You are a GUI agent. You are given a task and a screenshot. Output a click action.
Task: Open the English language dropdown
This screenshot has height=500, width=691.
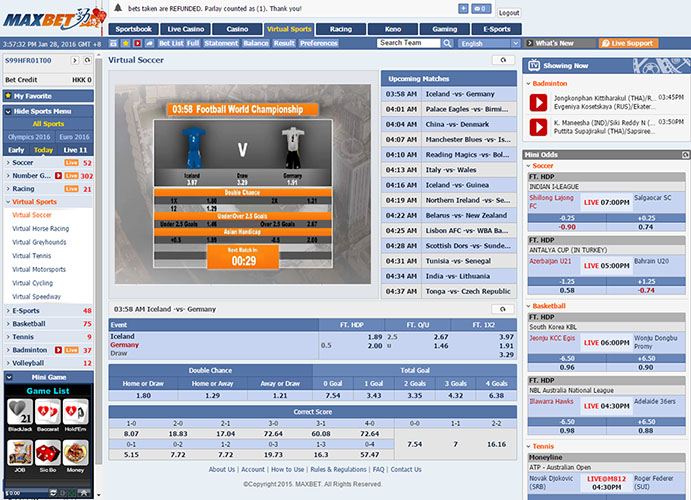(x=490, y=43)
